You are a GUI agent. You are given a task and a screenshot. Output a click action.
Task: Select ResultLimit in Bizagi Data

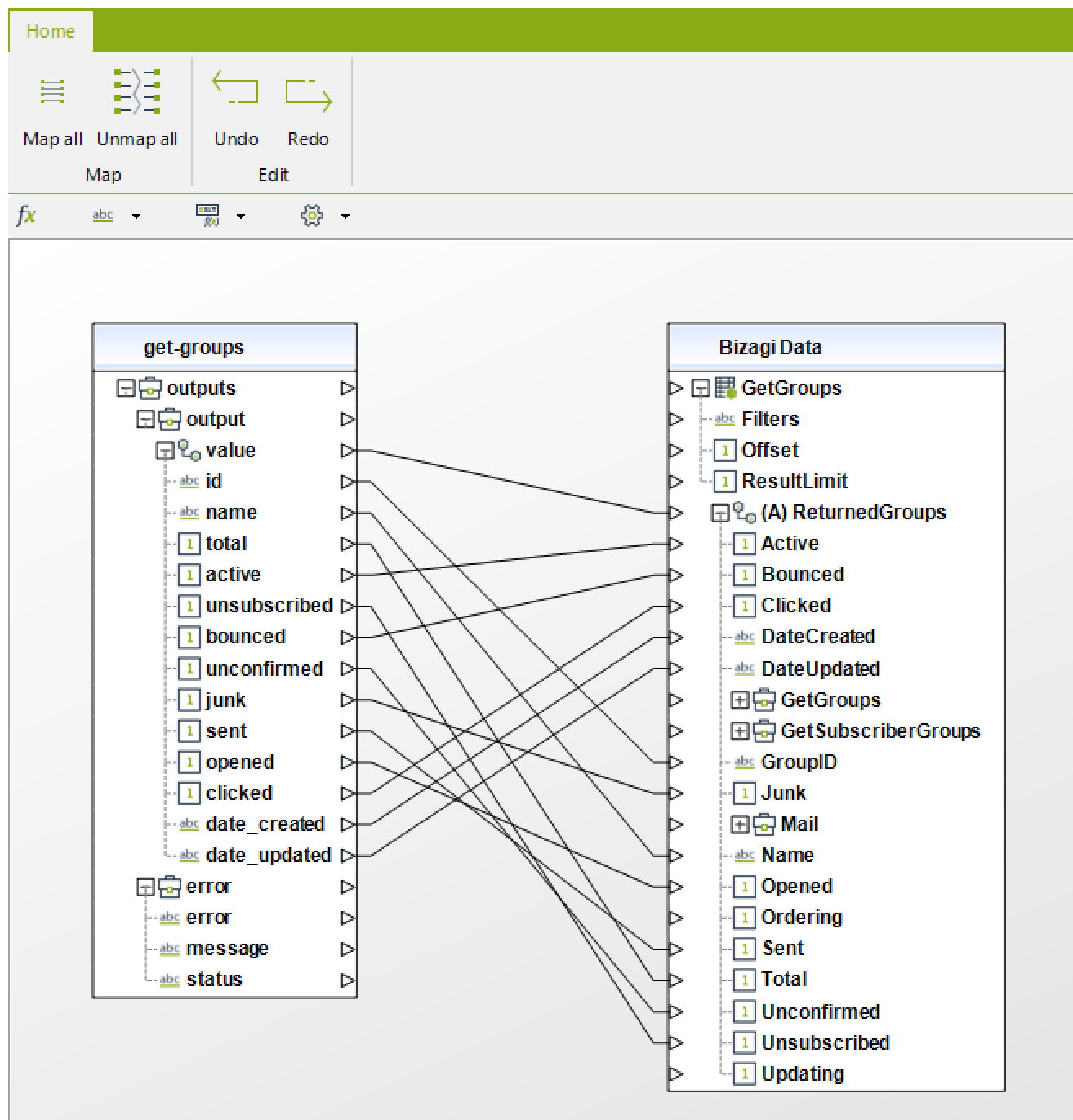pyautogui.click(x=795, y=481)
